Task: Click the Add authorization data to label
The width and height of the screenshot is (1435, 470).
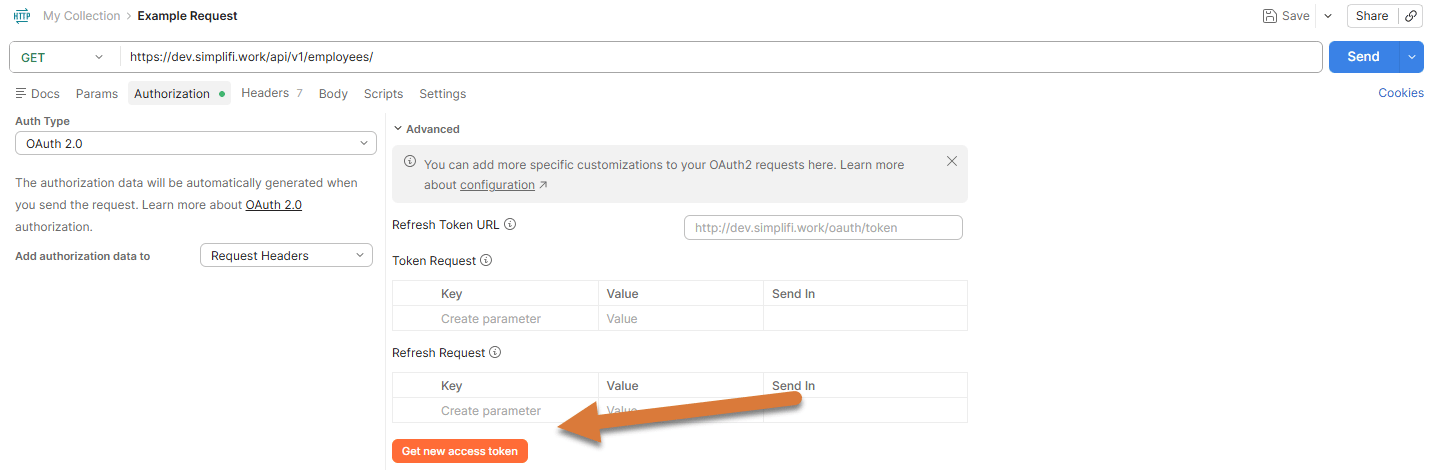Action: click(83, 256)
